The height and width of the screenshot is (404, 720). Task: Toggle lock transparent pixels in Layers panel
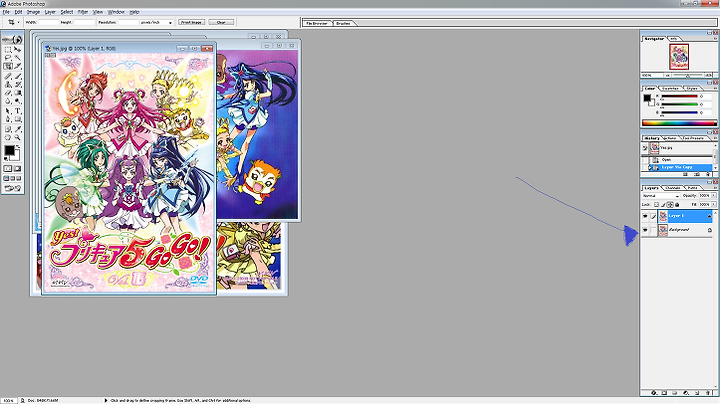pos(657,205)
